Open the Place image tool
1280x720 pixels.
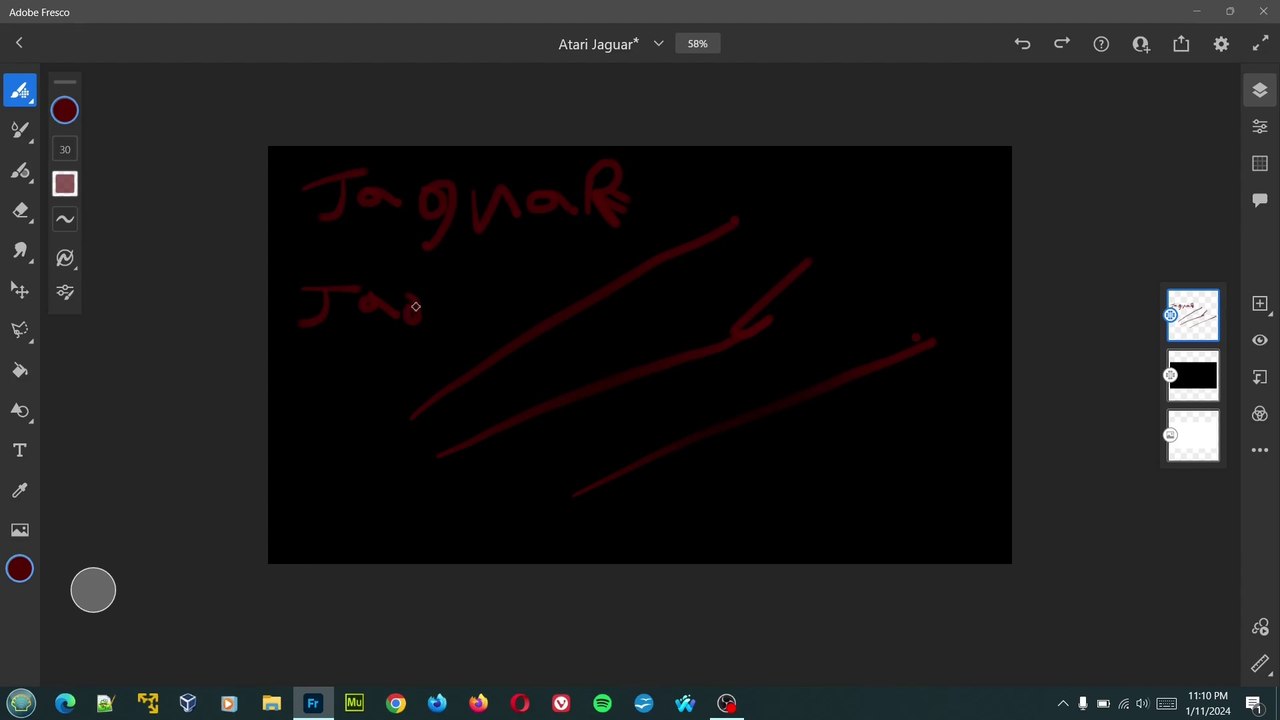tap(20, 530)
